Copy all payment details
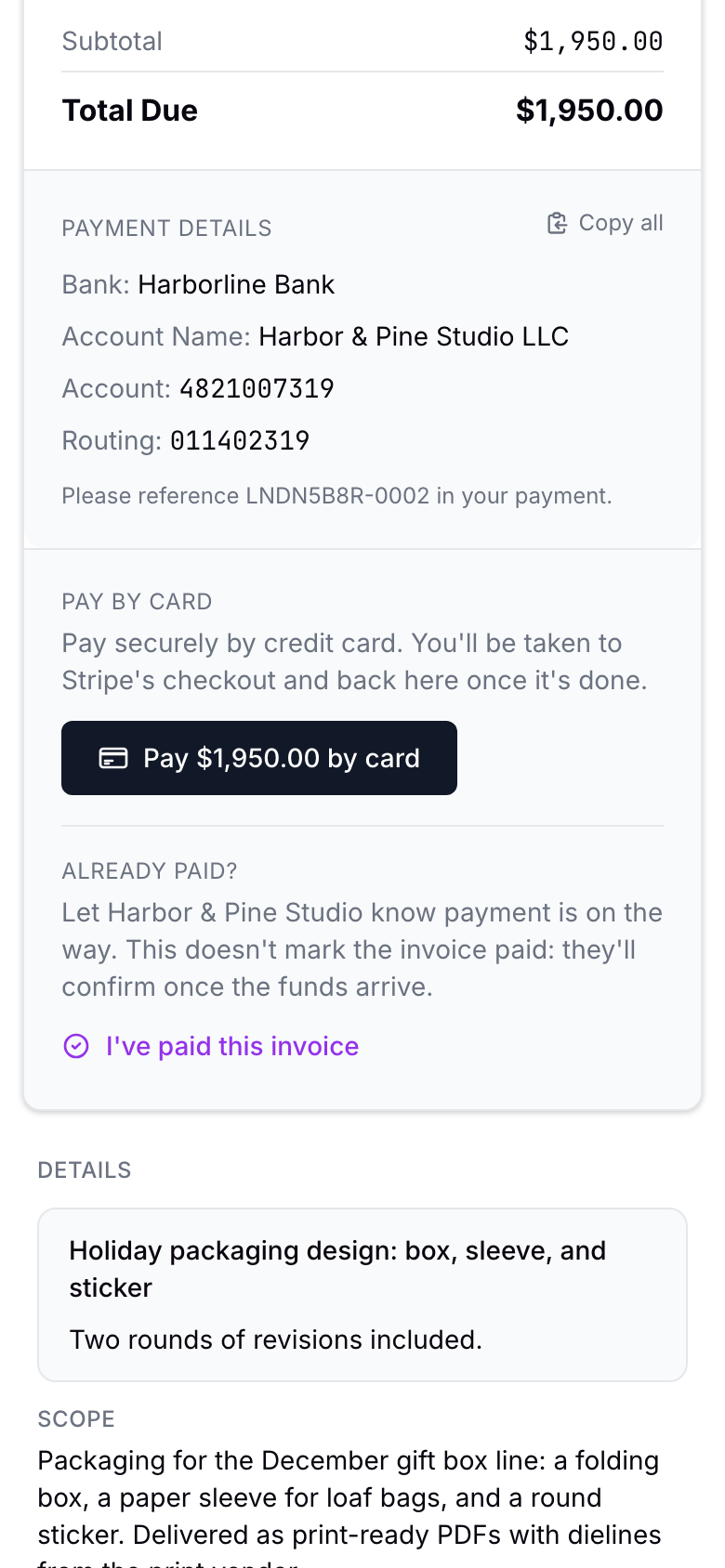Viewport: 725px width, 1568px height. (x=605, y=223)
